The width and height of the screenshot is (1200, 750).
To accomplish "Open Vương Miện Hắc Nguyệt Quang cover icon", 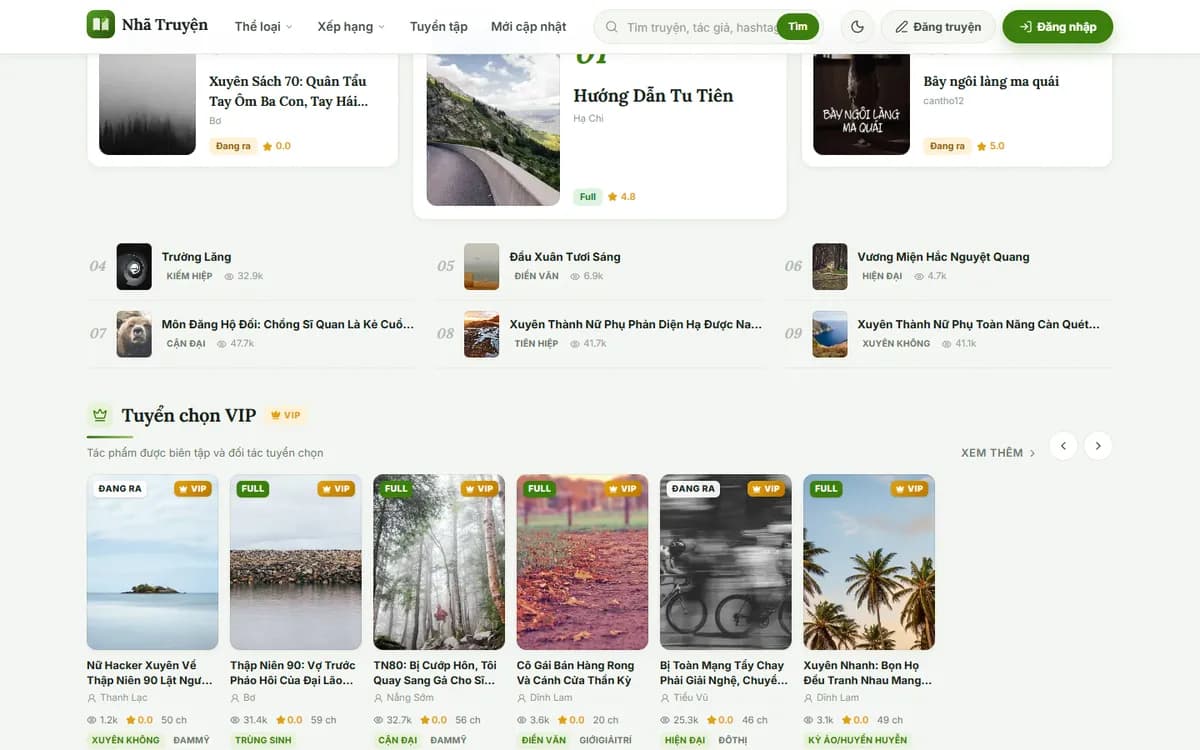I will 830,267.
